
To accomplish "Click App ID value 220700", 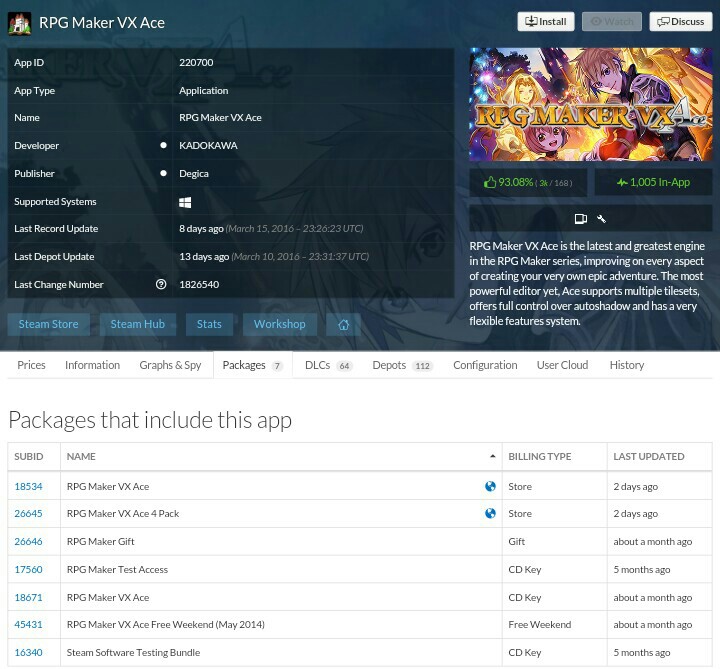I will [196, 62].
